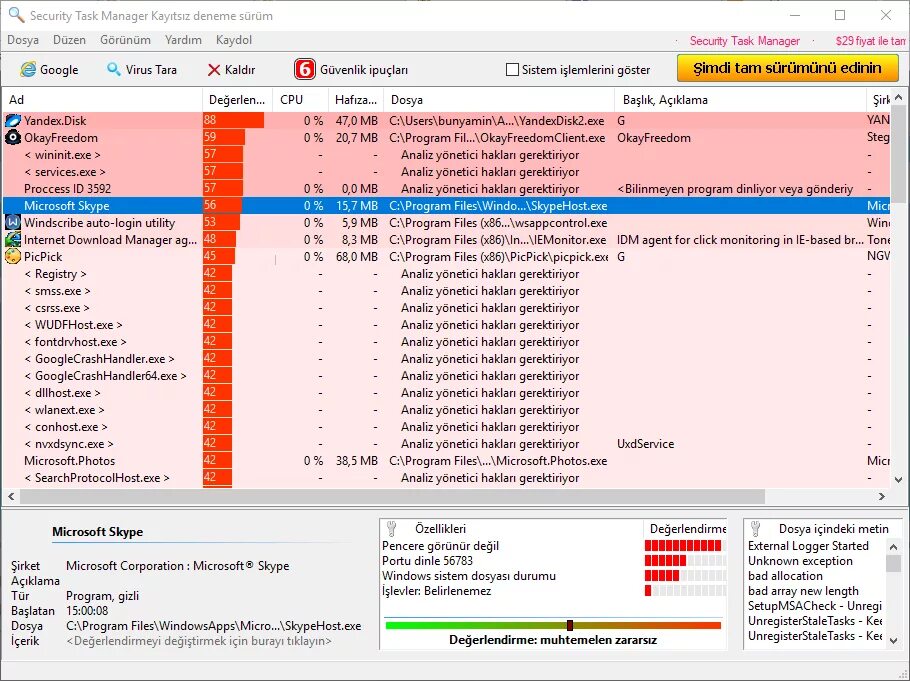Click the horizontal scrollbar left arrow

11,496
